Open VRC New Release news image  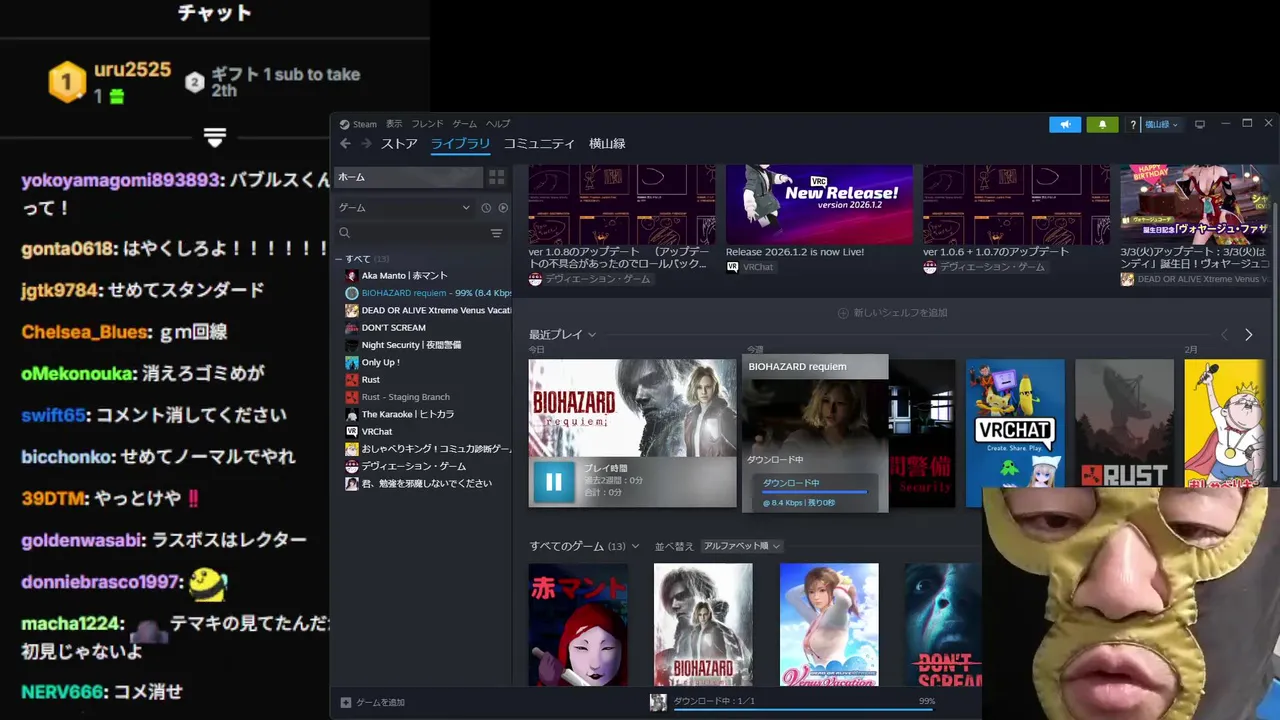819,204
